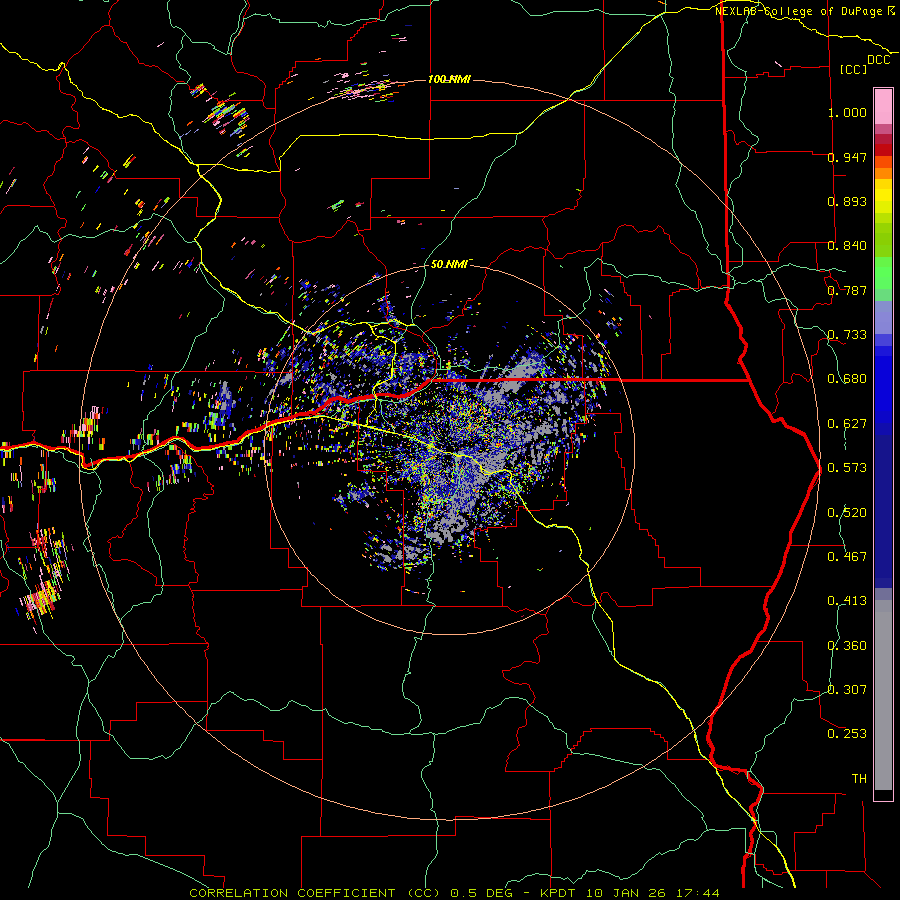900x900 pixels.
Task: Select the 0.733 scale value
Action: 847,335
